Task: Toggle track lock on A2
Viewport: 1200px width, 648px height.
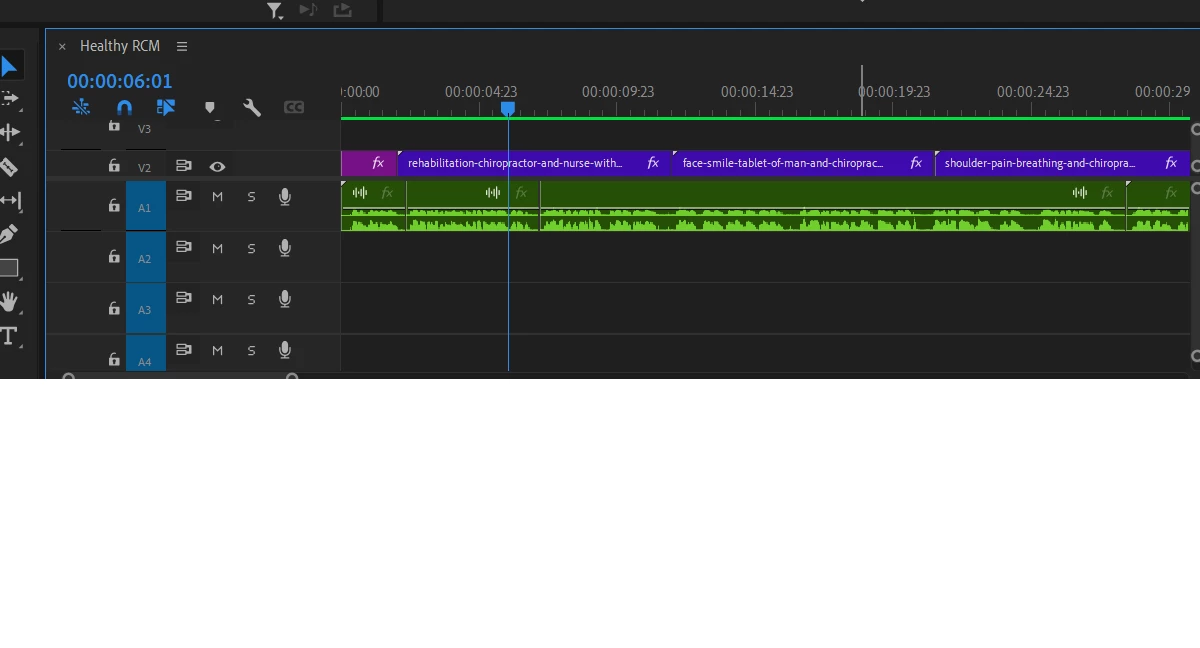Action: point(114,256)
